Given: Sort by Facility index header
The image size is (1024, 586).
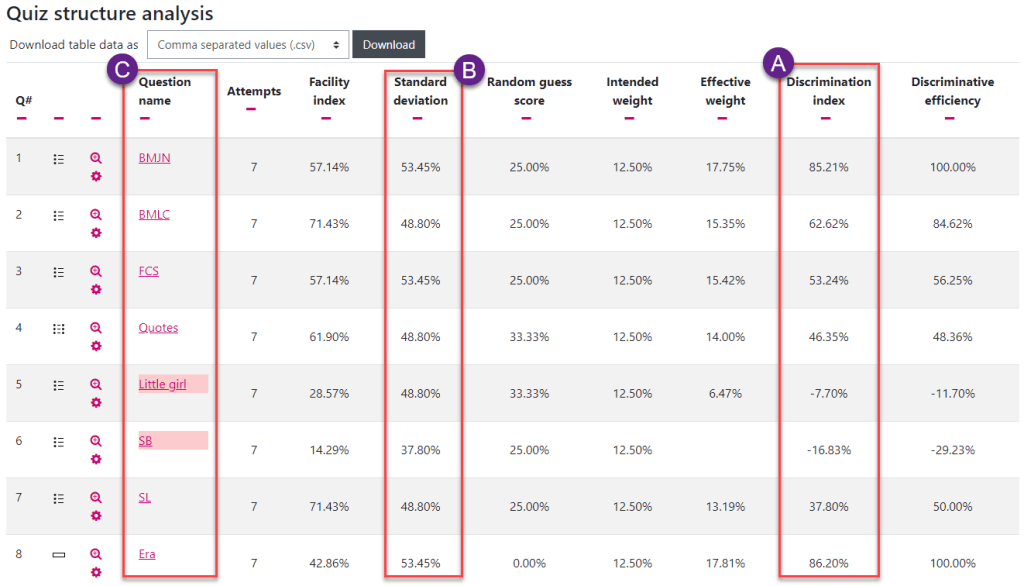Looking at the screenshot, I should tap(329, 91).
